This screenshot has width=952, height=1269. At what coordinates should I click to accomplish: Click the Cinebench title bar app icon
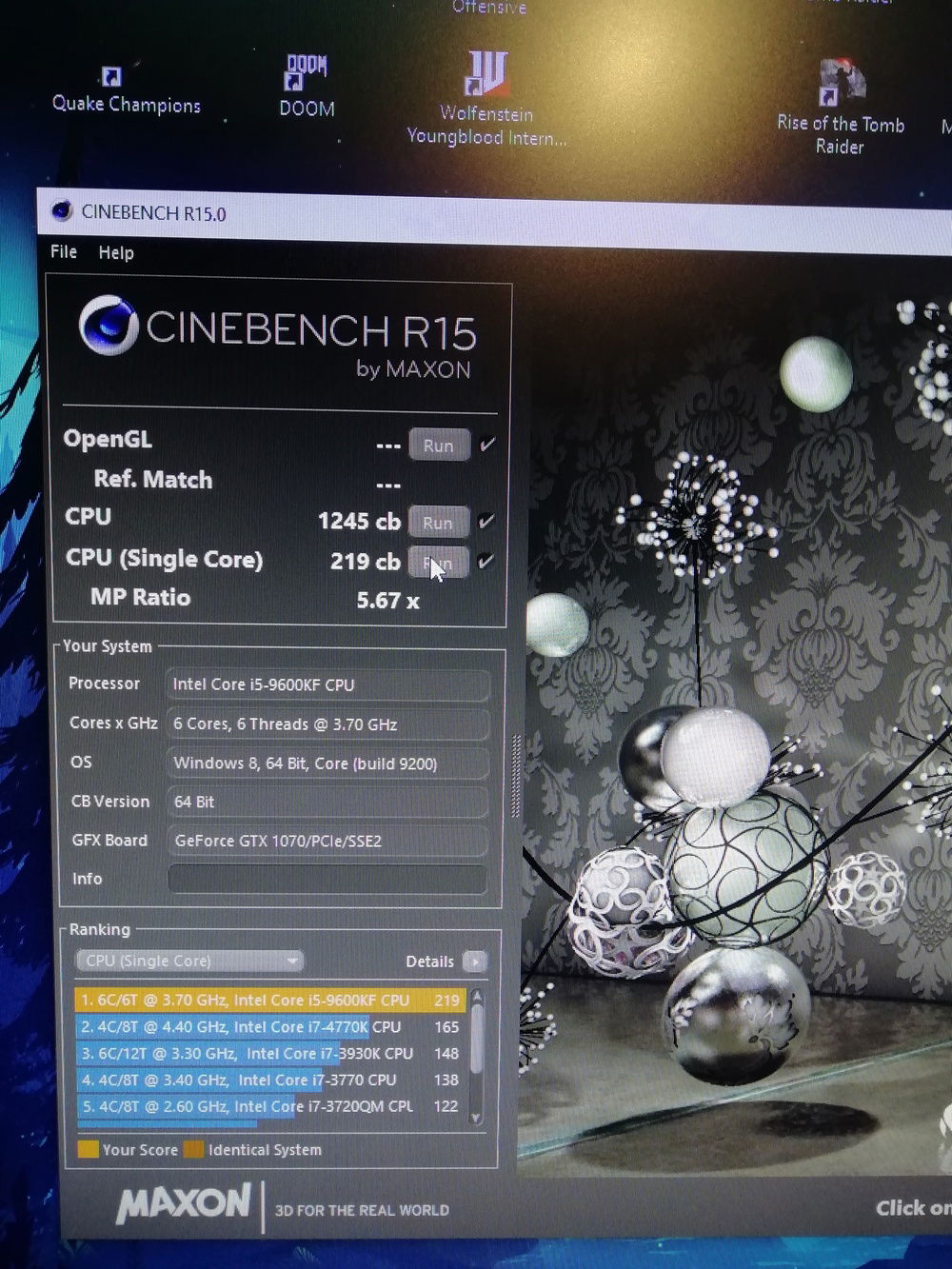[x=62, y=212]
